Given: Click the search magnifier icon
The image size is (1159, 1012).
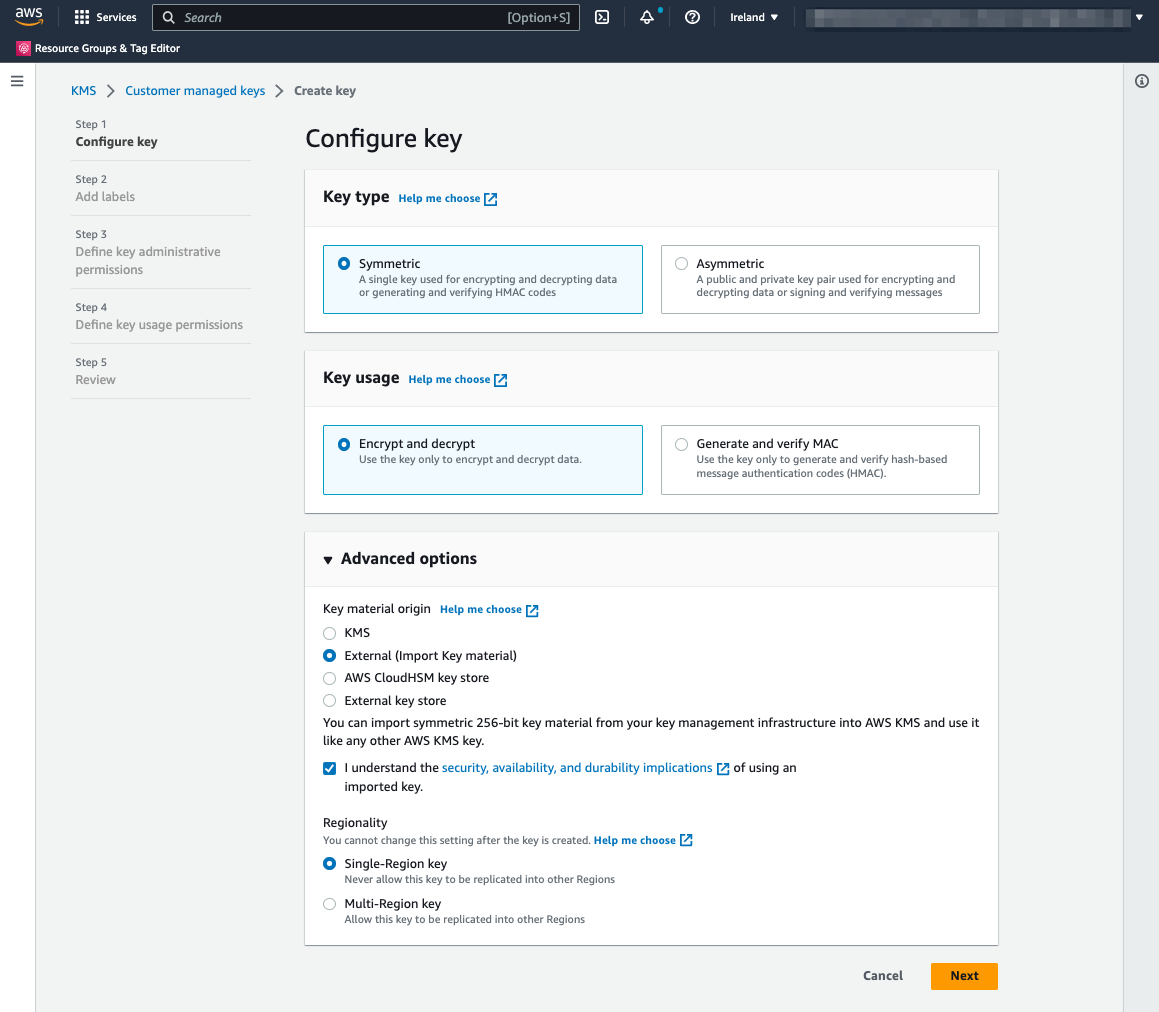Looking at the screenshot, I should point(169,17).
